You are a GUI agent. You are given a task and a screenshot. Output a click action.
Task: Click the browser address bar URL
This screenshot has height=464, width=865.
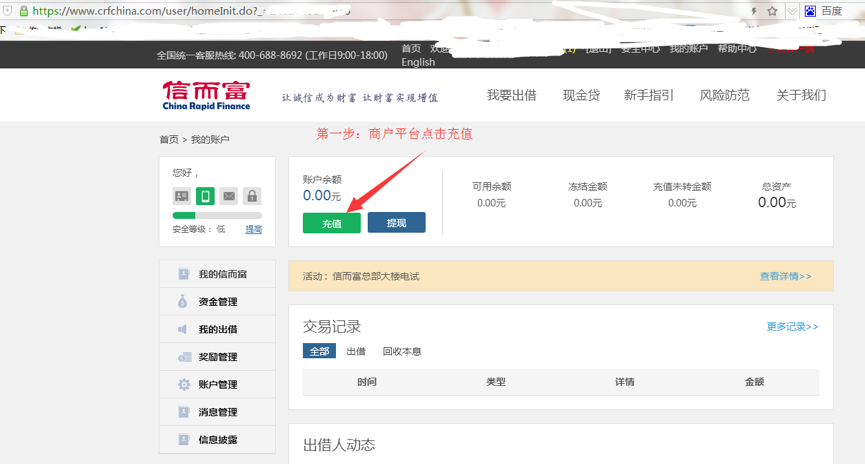(191, 11)
